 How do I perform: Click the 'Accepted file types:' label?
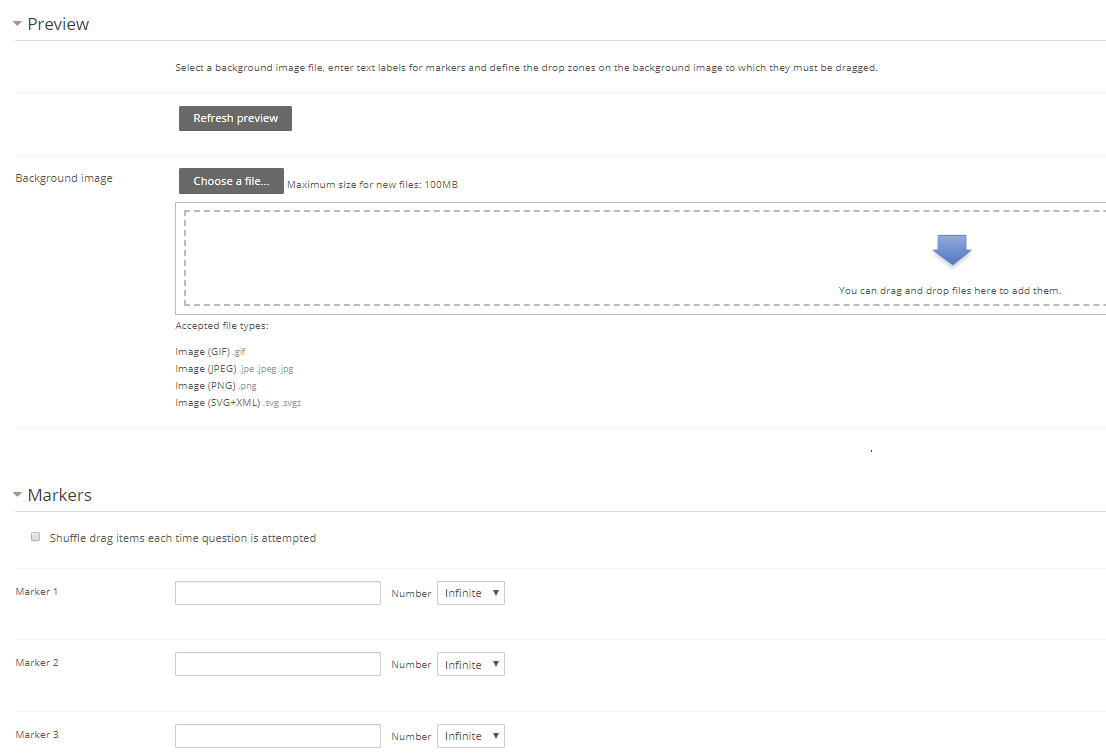click(222, 326)
